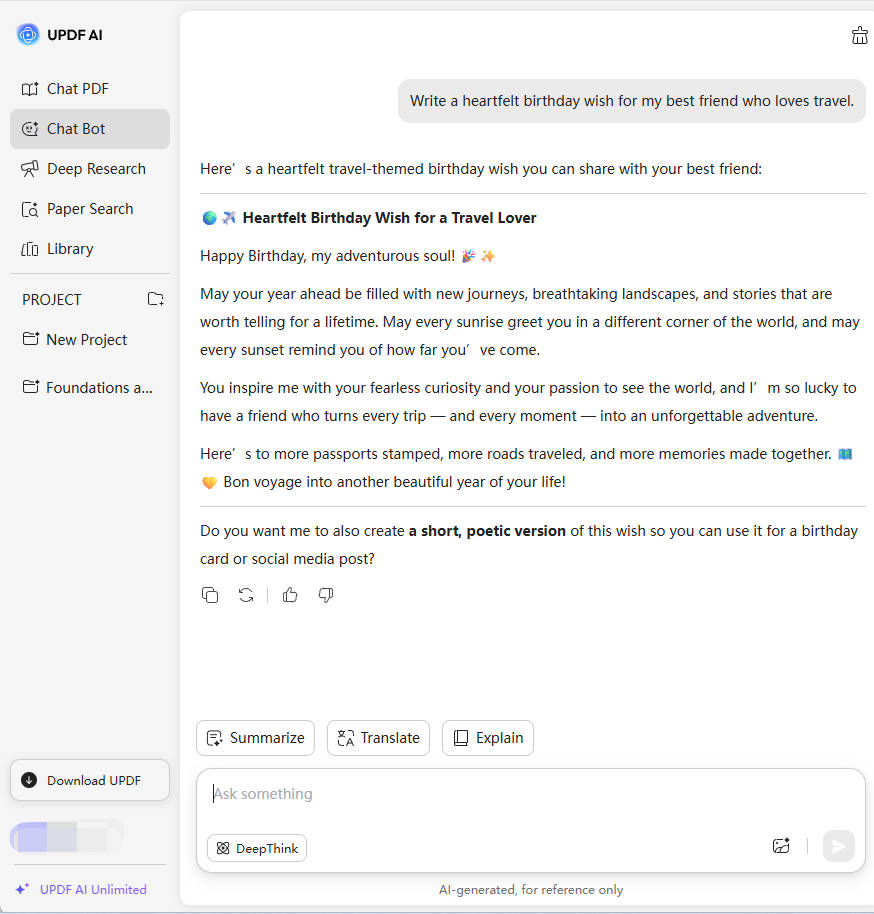This screenshot has width=874, height=914.
Task: Click the clear chat broom icon
Action: (x=859, y=36)
